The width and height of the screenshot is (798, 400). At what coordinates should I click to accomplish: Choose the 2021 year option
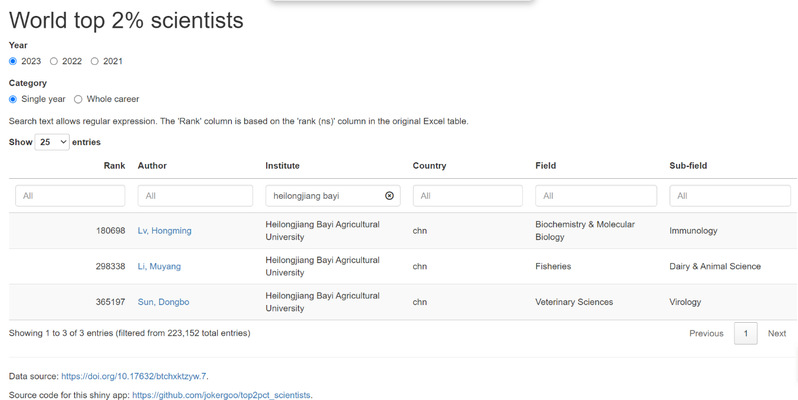click(x=94, y=61)
